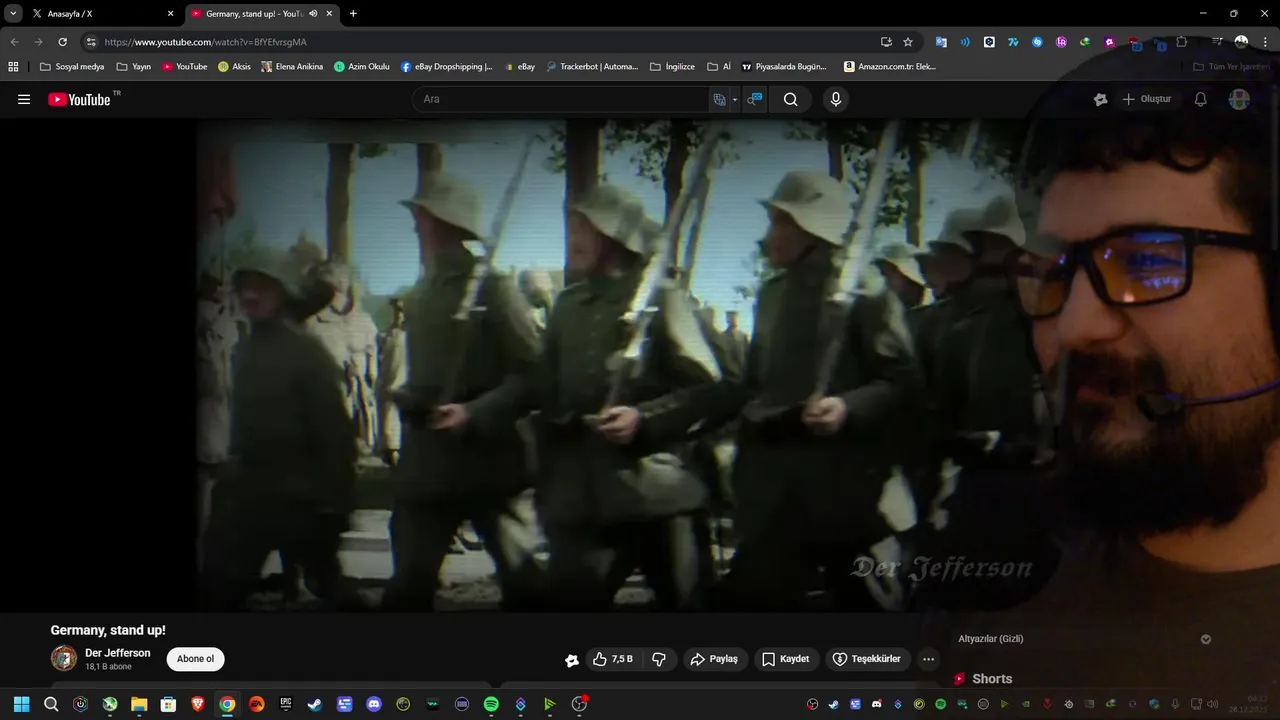
Task: Open more actions three-dot menu
Action: (x=929, y=659)
